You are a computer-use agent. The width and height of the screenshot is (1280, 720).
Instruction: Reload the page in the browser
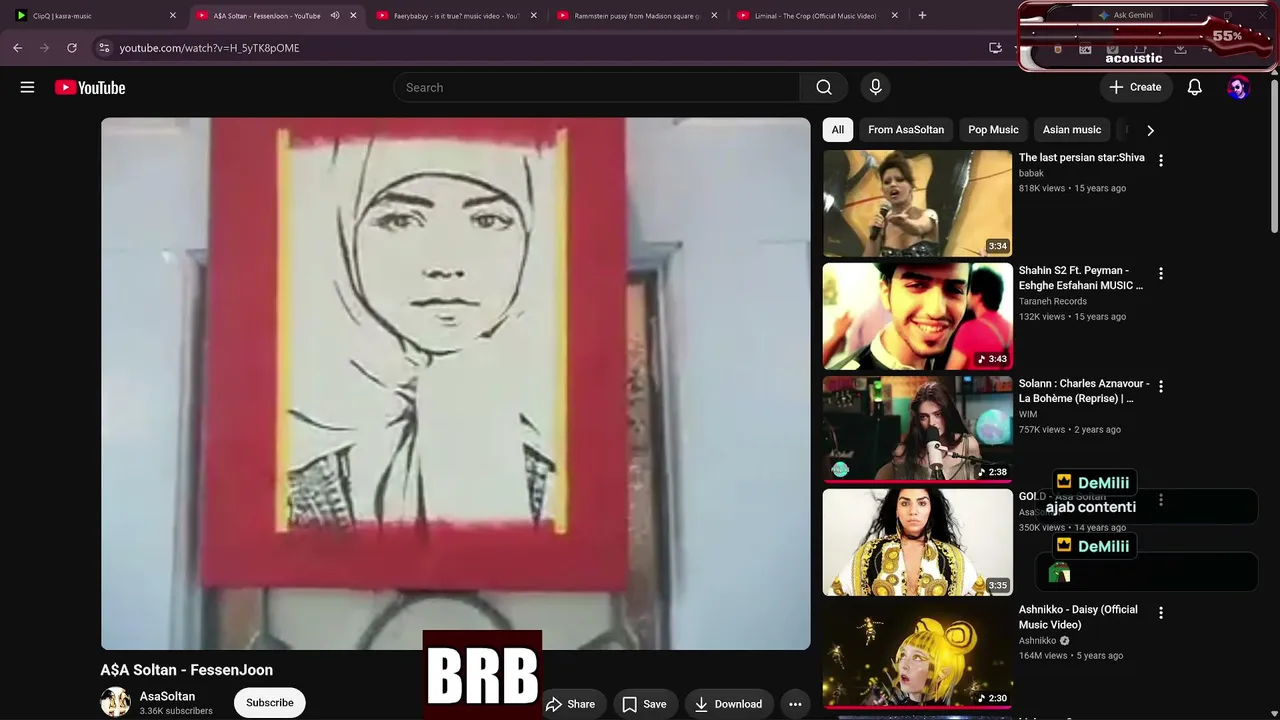click(72, 47)
